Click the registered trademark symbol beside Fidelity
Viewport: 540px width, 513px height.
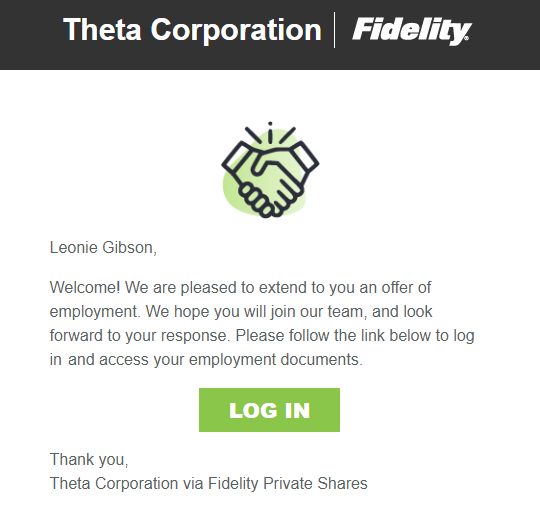467,38
